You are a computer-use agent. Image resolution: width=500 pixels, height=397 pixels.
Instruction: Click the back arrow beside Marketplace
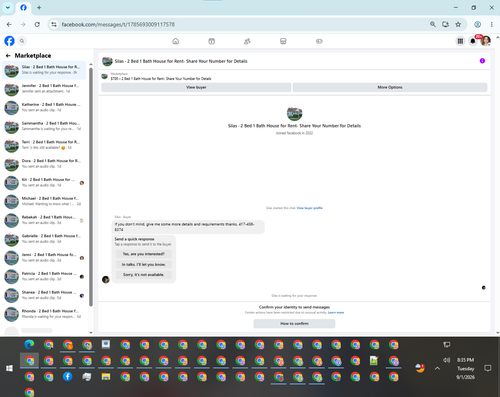[8, 56]
